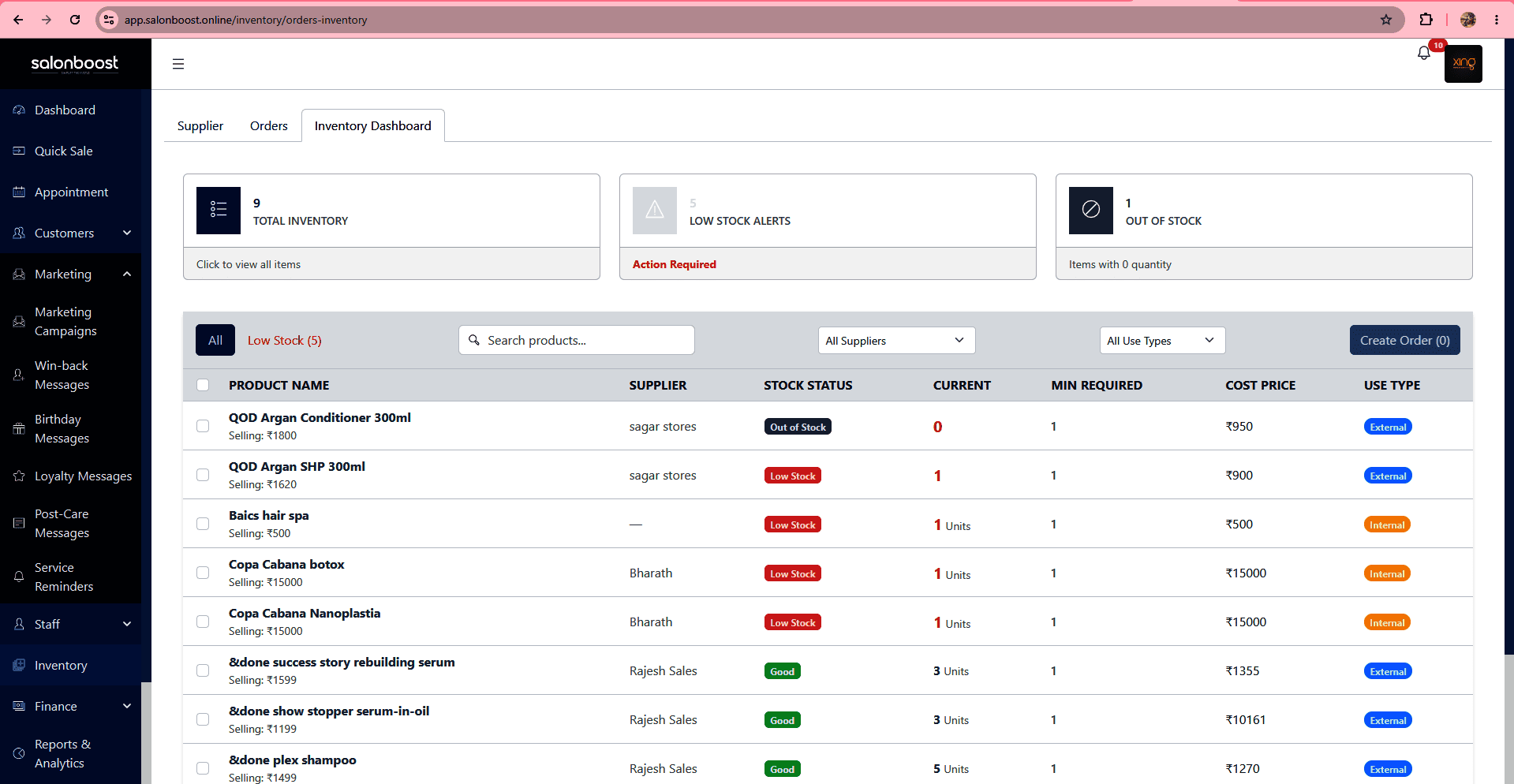Switch to the Orders tab
The height and width of the screenshot is (784, 1514).
pyautogui.click(x=269, y=126)
